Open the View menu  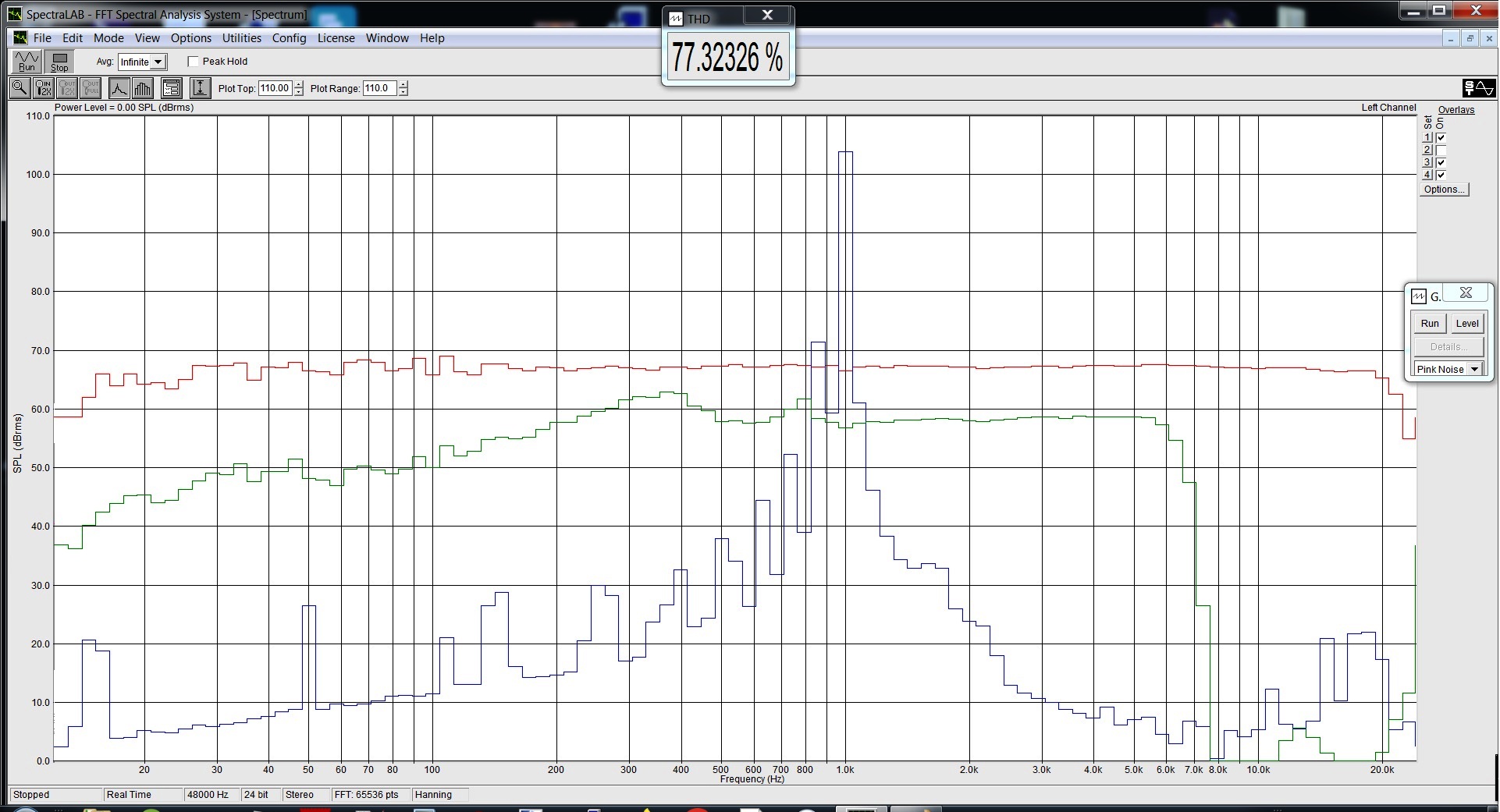147,38
